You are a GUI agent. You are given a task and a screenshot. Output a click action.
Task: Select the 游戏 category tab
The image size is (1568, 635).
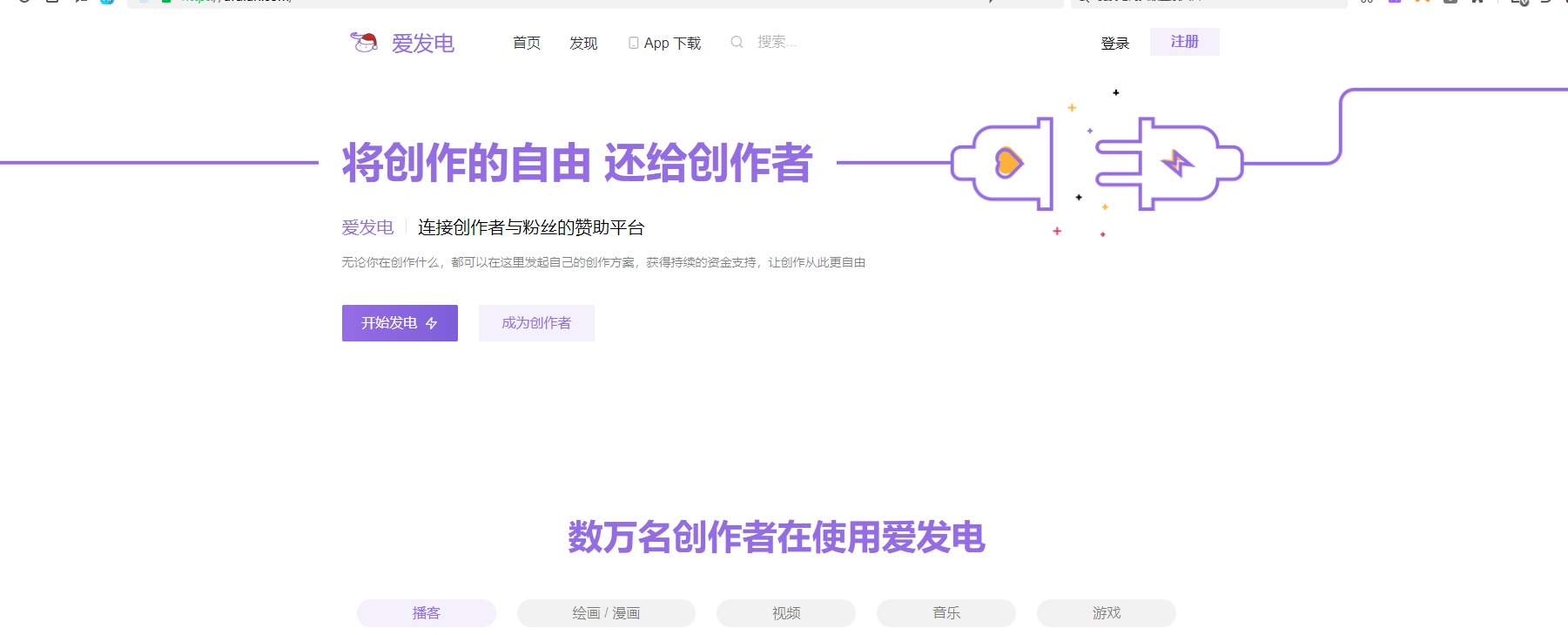(x=1107, y=613)
